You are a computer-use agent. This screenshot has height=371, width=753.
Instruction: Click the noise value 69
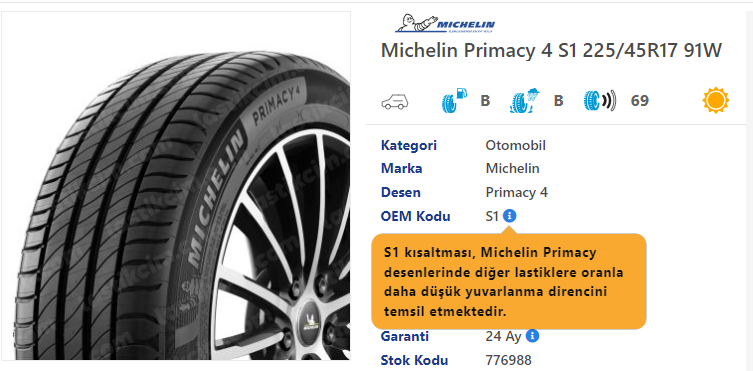click(639, 101)
